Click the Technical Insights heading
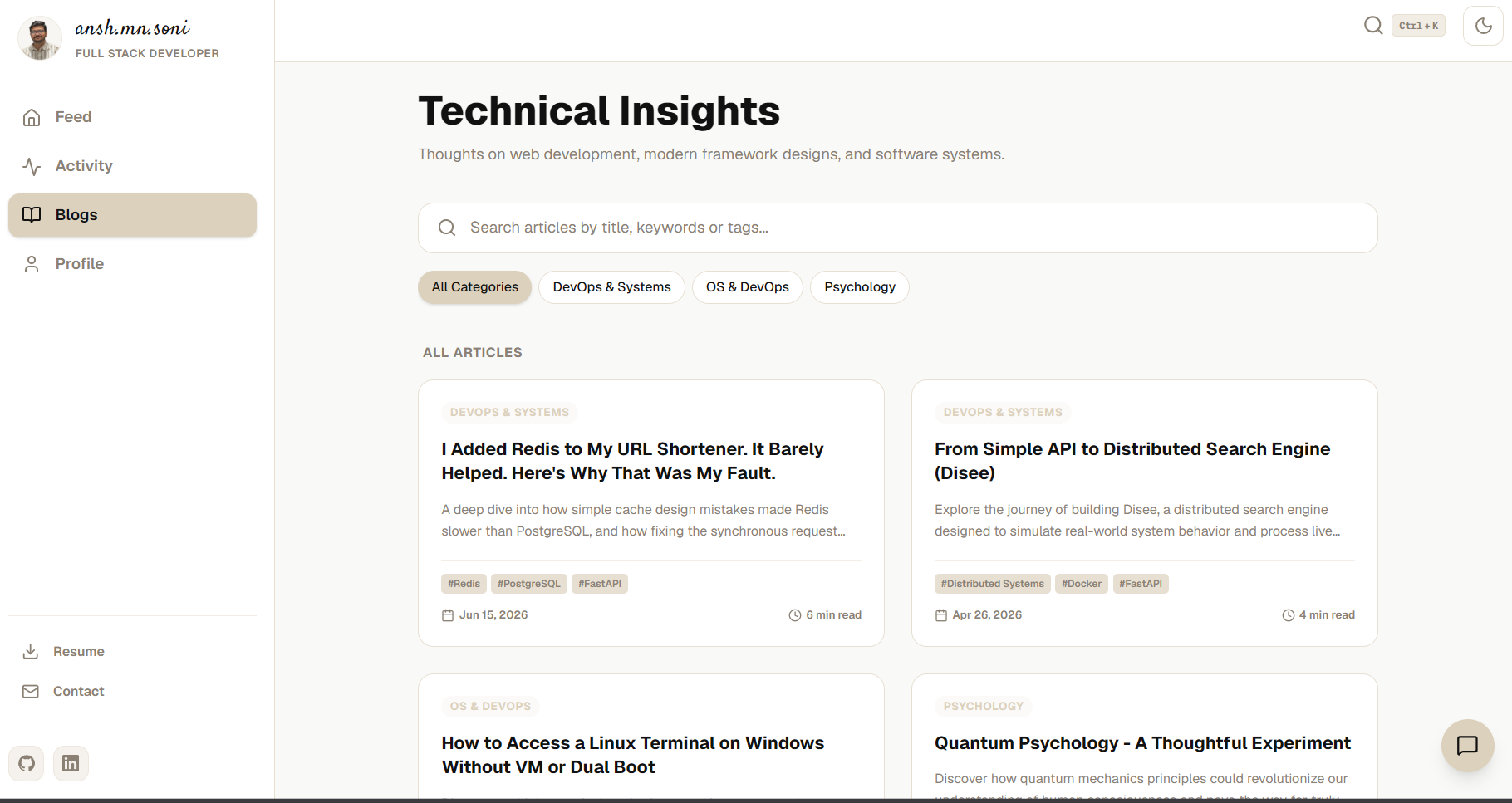Image resolution: width=1512 pixels, height=803 pixels. click(599, 111)
